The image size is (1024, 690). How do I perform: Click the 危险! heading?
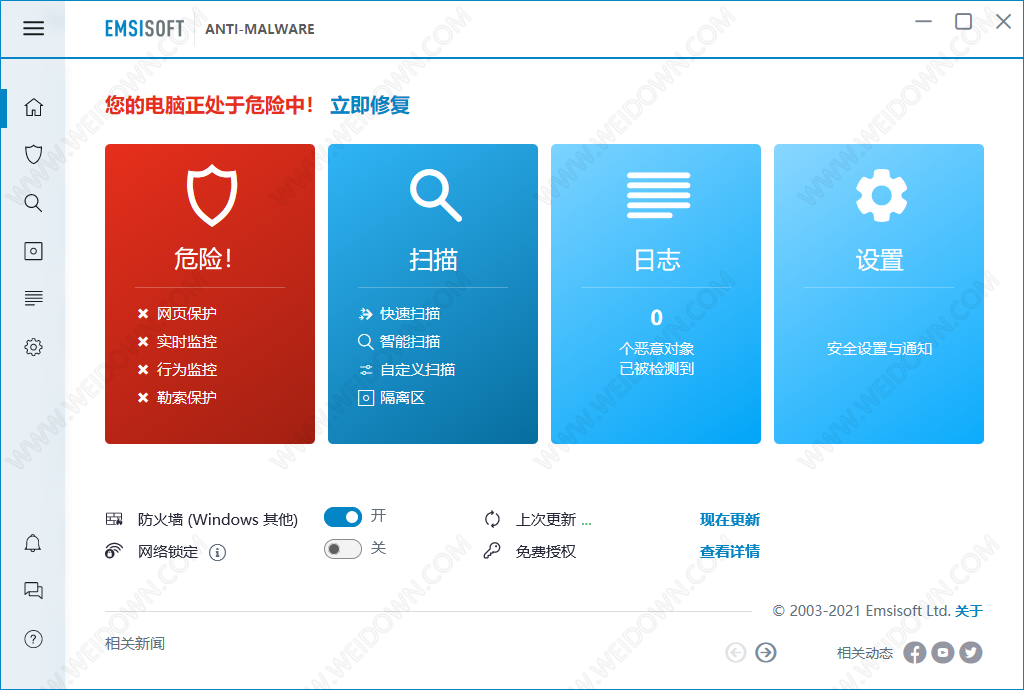click(203, 259)
